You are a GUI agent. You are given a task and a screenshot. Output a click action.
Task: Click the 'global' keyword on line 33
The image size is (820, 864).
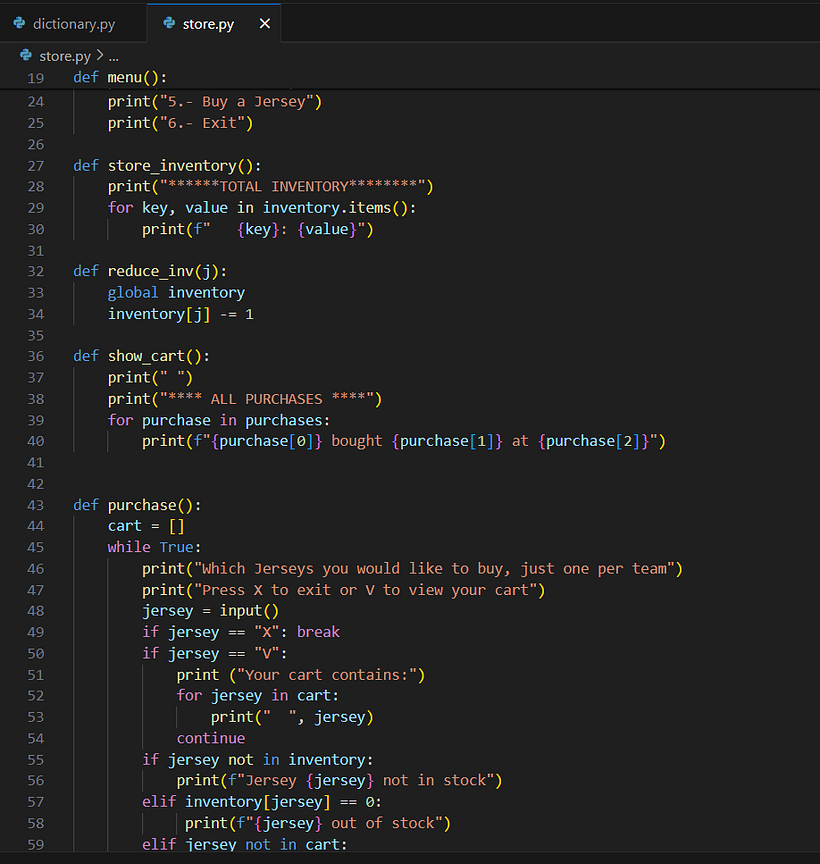coord(133,292)
